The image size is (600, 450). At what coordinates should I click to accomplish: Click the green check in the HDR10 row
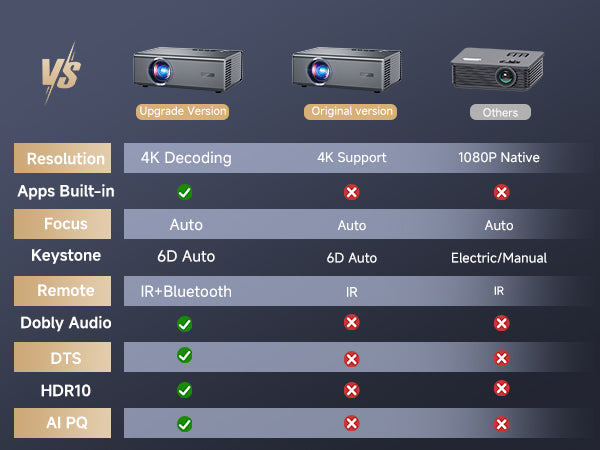tap(185, 390)
